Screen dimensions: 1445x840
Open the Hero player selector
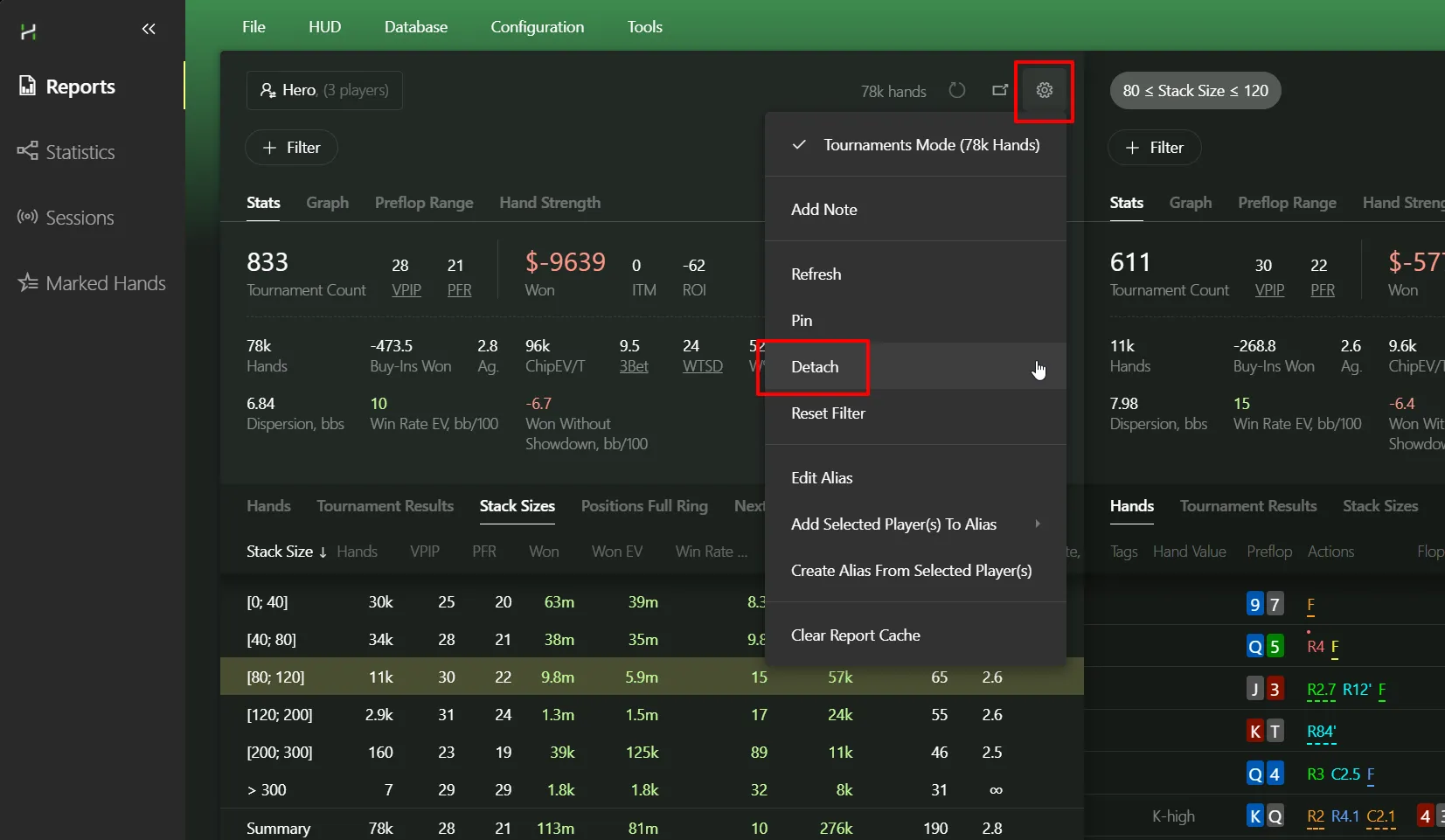click(x=324, y=90)
